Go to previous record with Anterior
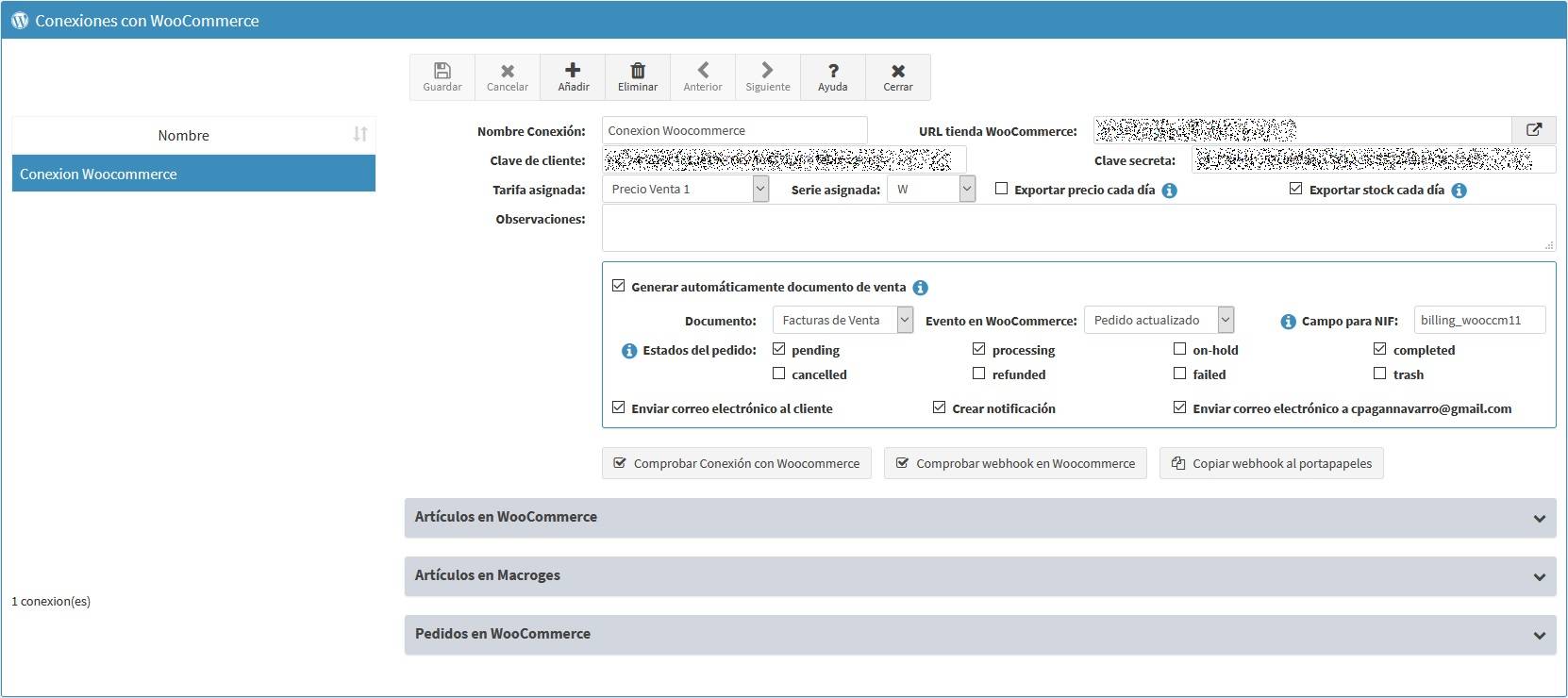This screenshot has width=1568, height=698. (703, 77)
